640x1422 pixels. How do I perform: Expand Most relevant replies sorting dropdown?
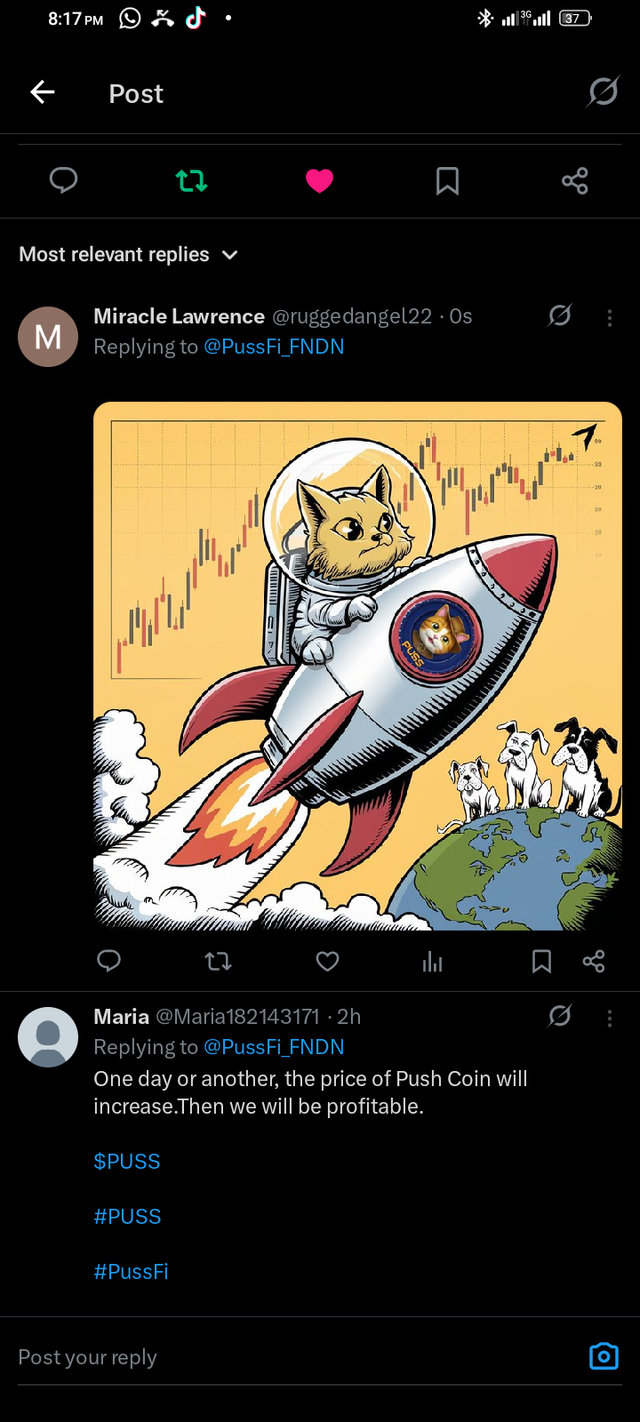pyautogui.click(x=129, y=254)
